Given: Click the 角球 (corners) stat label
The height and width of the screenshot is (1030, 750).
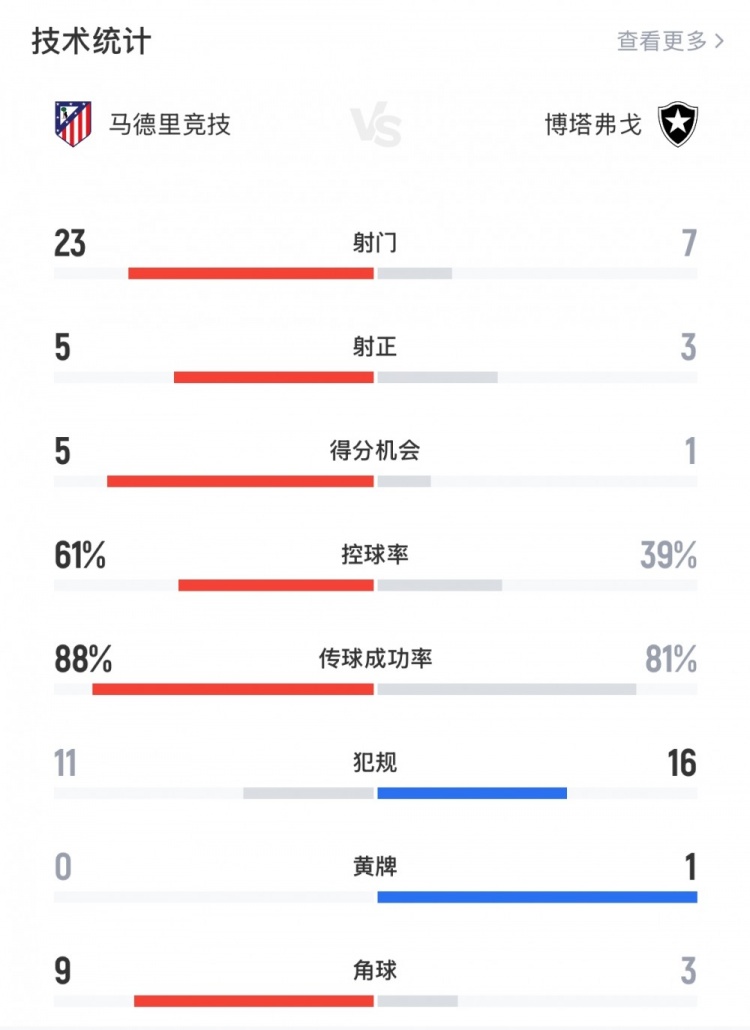Looking at the screenshot, I should pos(375,969).
